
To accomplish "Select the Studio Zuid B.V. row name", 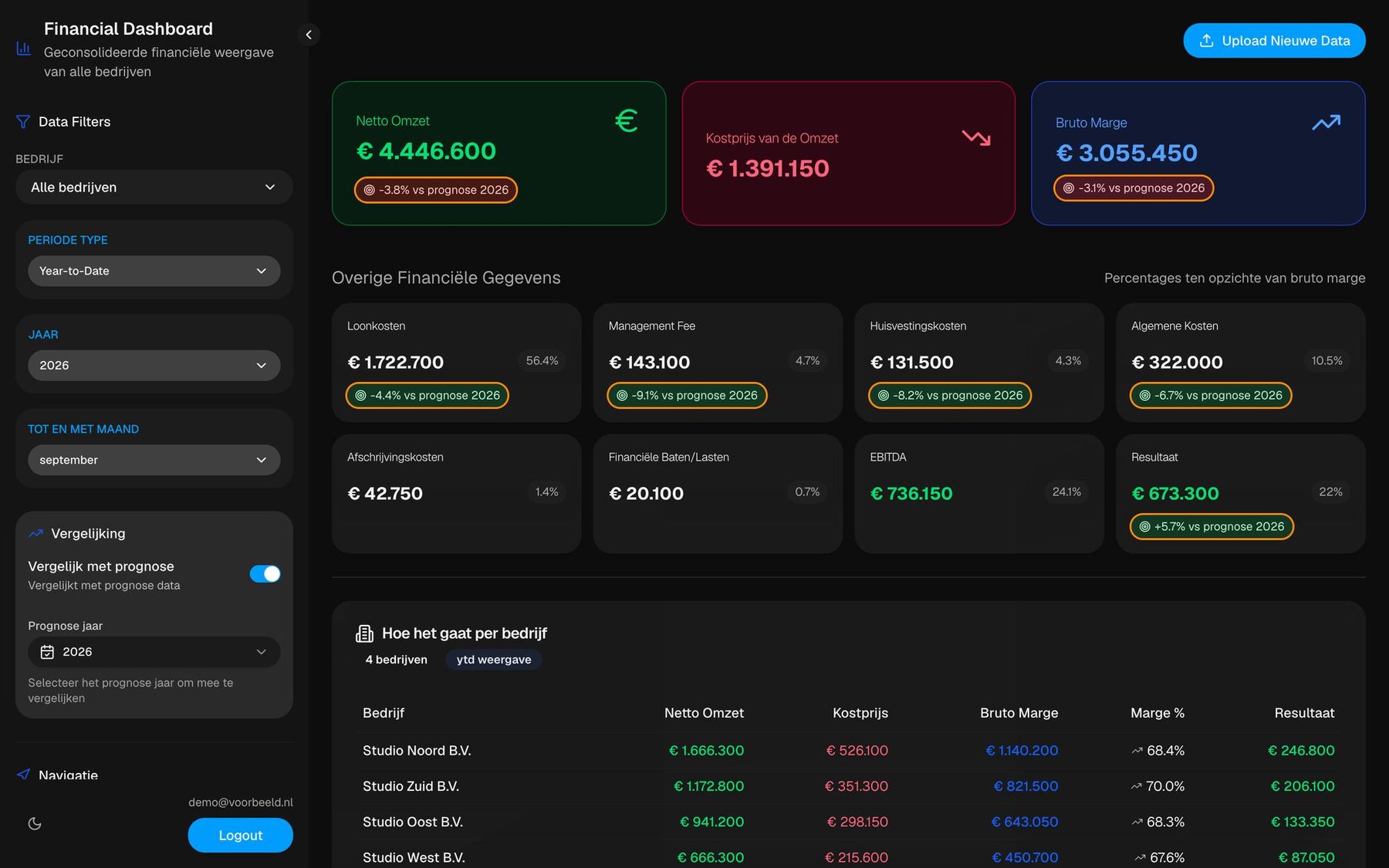I will (411, 786).
